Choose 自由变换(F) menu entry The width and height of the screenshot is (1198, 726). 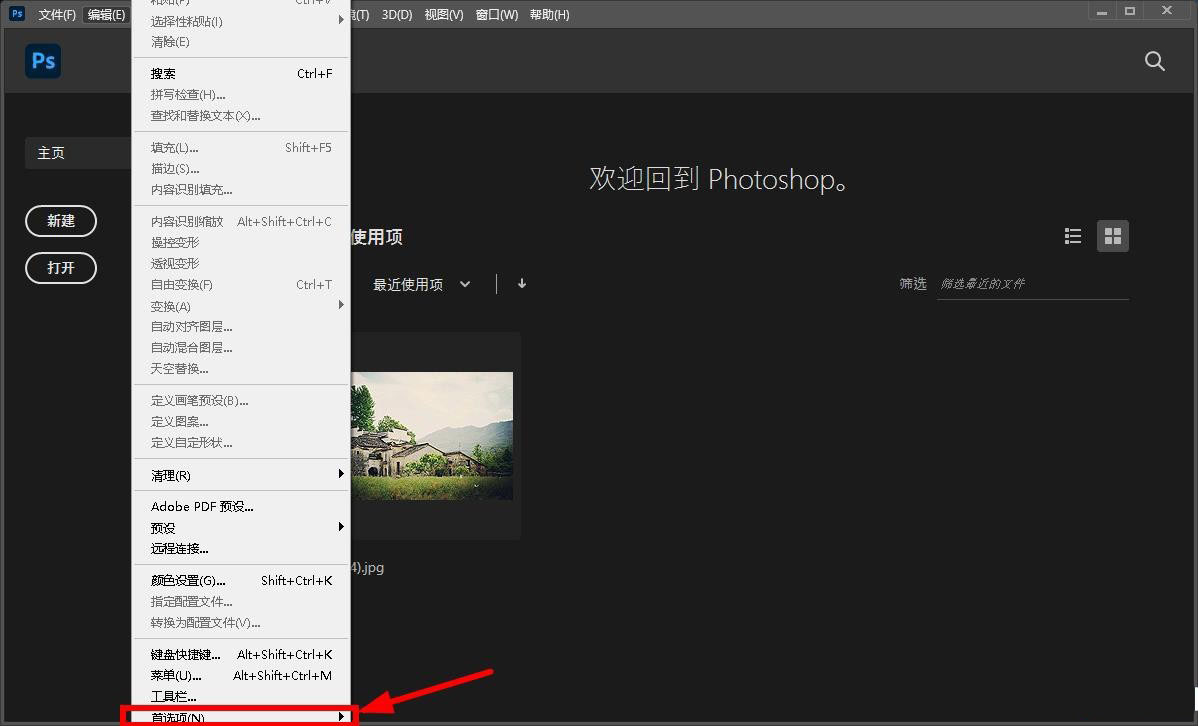pyautogui.click(x=241, y=284)
